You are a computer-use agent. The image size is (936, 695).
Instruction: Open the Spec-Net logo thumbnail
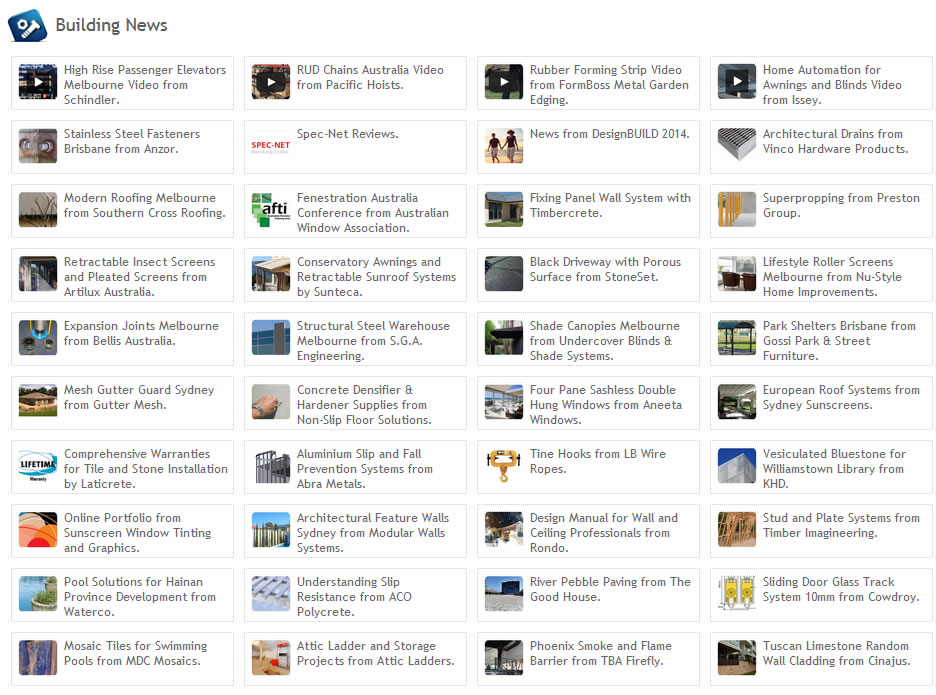pos(271,145)
